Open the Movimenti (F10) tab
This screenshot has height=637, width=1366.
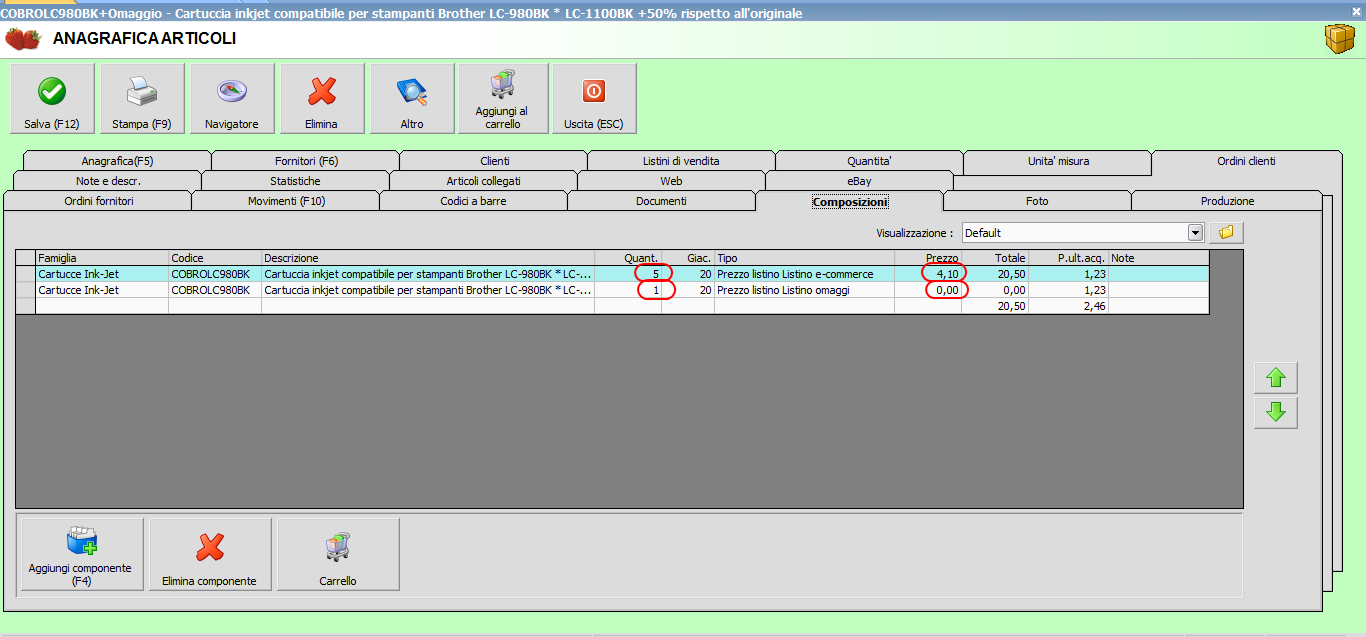286,201
